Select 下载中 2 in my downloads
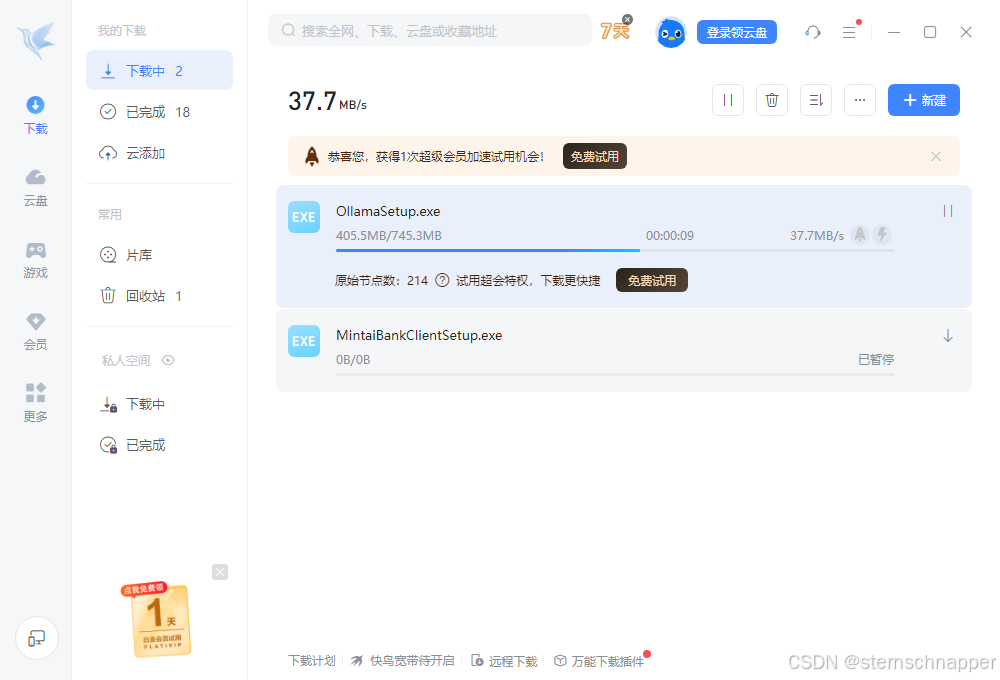Viewport: 1000px width, 680px height. 159,70
